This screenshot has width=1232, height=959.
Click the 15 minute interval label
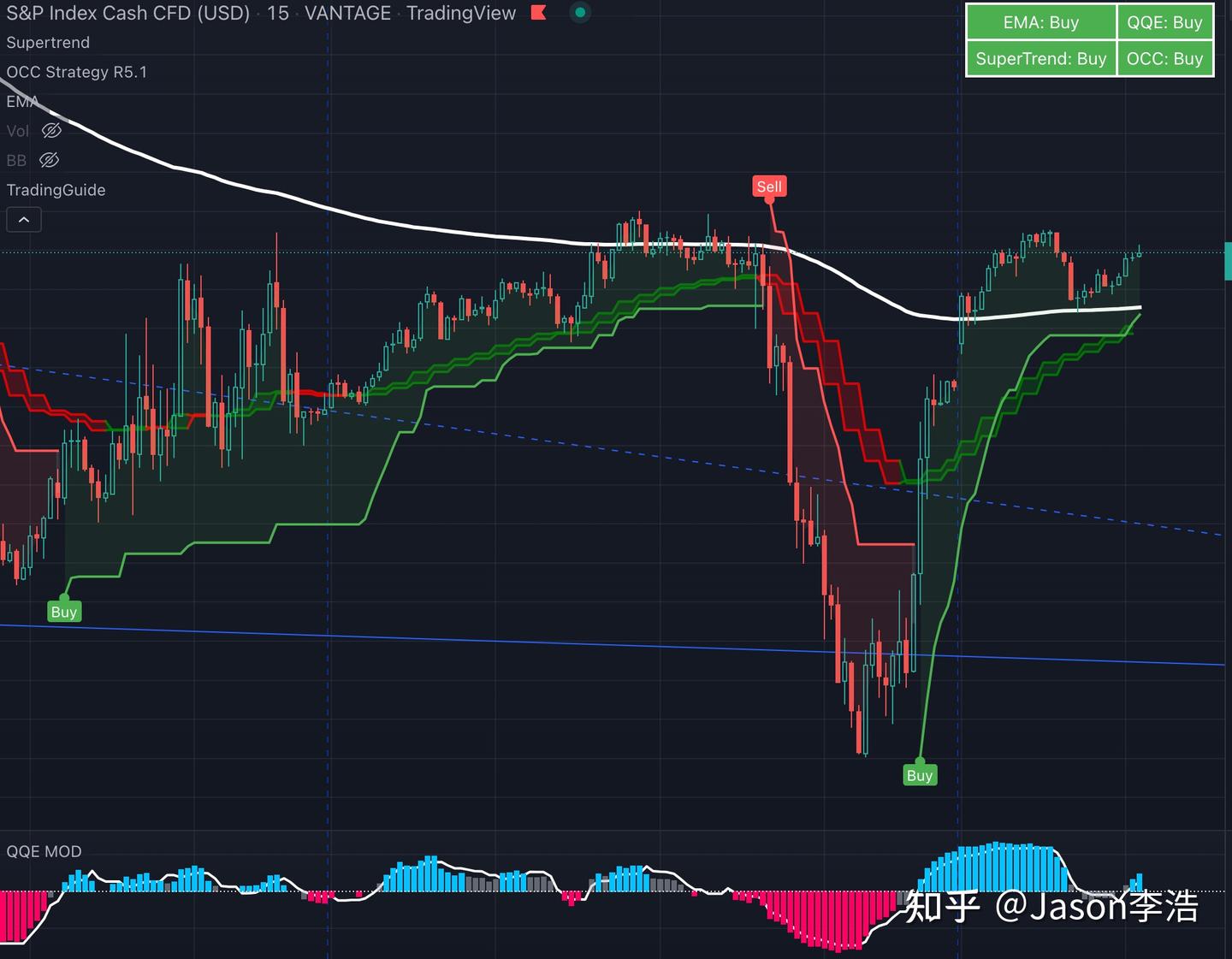(x=278, y=13)
